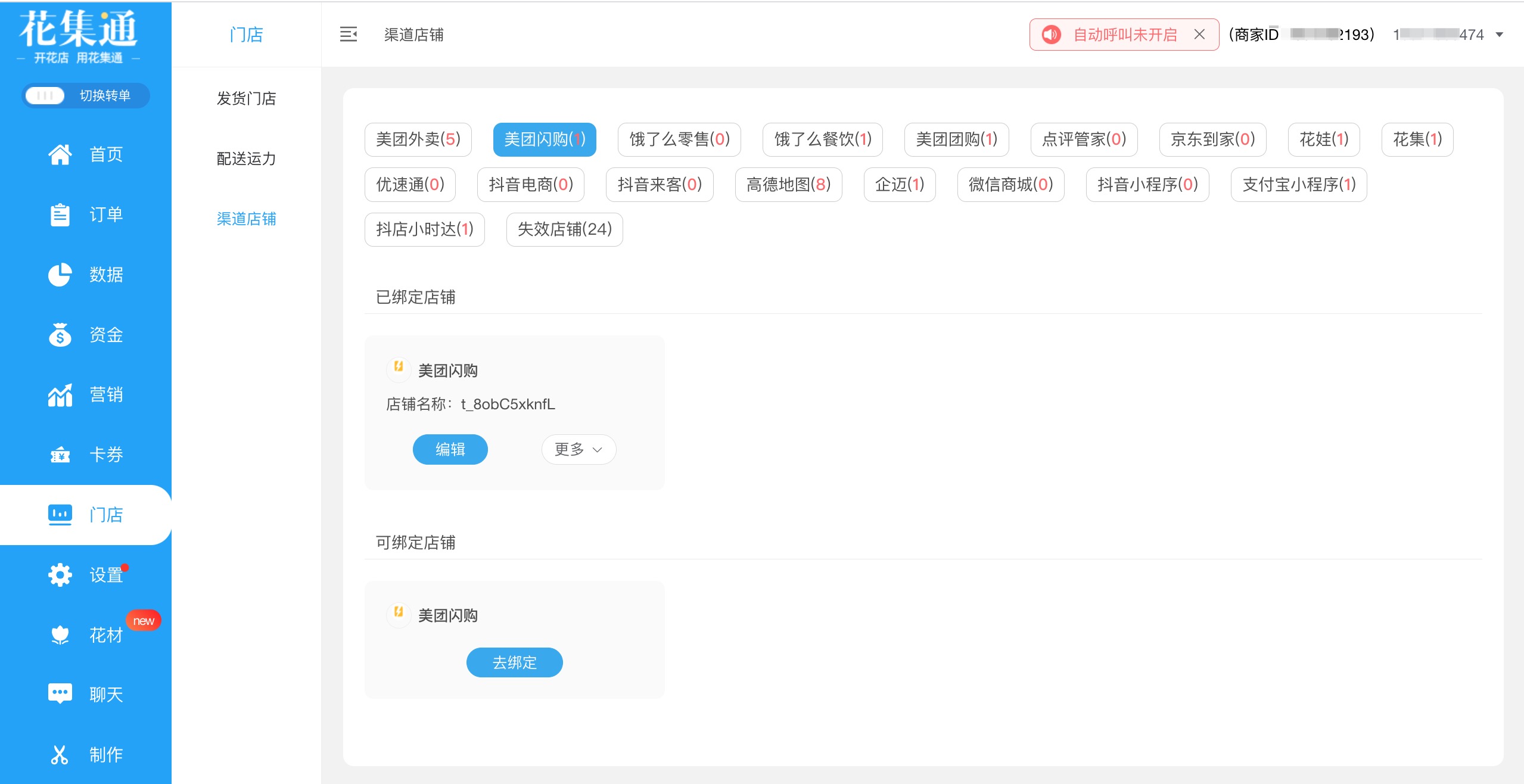Collapse sidebar with hamburger menu icon

click(x=348, y=35)
